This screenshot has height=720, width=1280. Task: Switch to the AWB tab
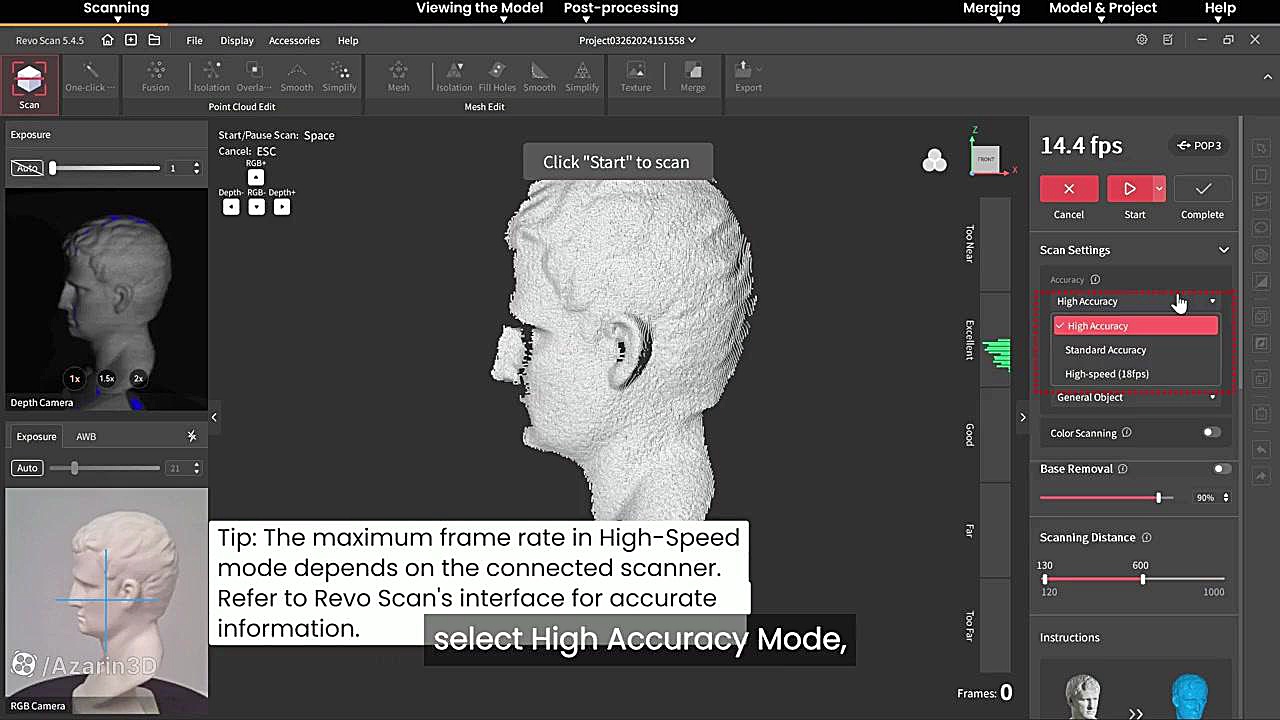point(86,437)
